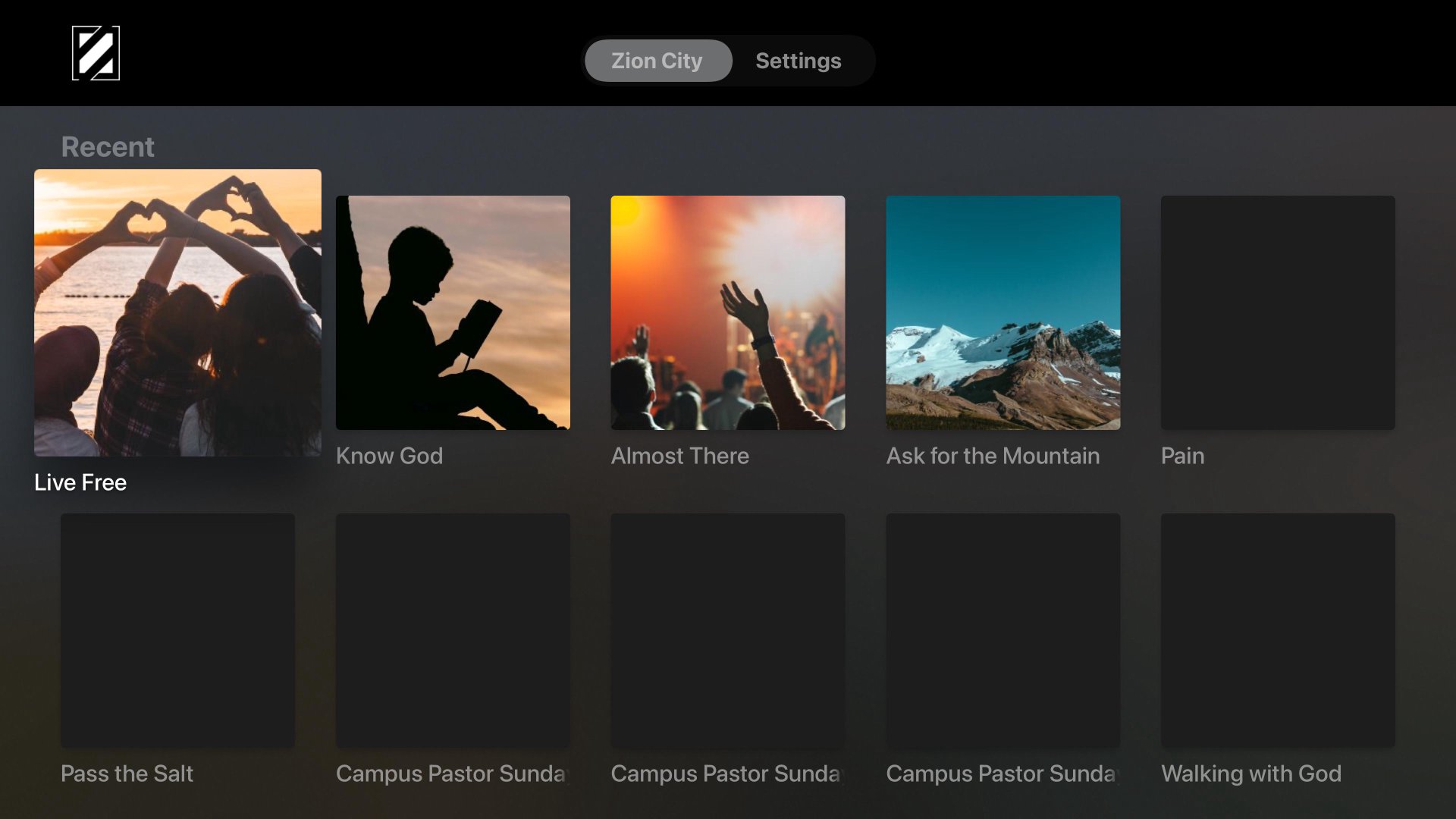Click the Zion City logo icon
The height and width of the screenshot is (819, 1456).
[96, 53]
